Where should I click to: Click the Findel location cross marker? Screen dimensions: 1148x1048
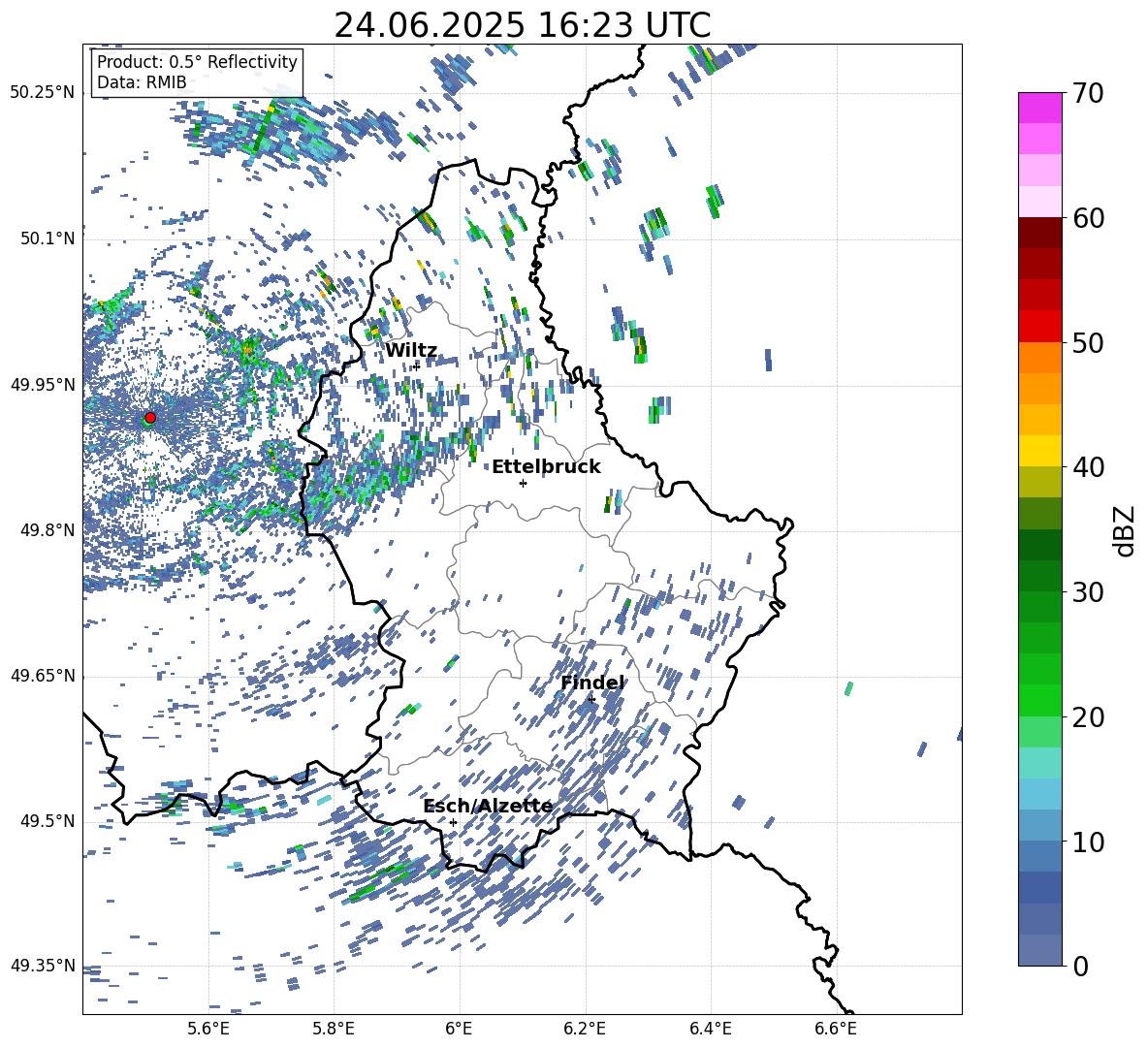point(591,700)
